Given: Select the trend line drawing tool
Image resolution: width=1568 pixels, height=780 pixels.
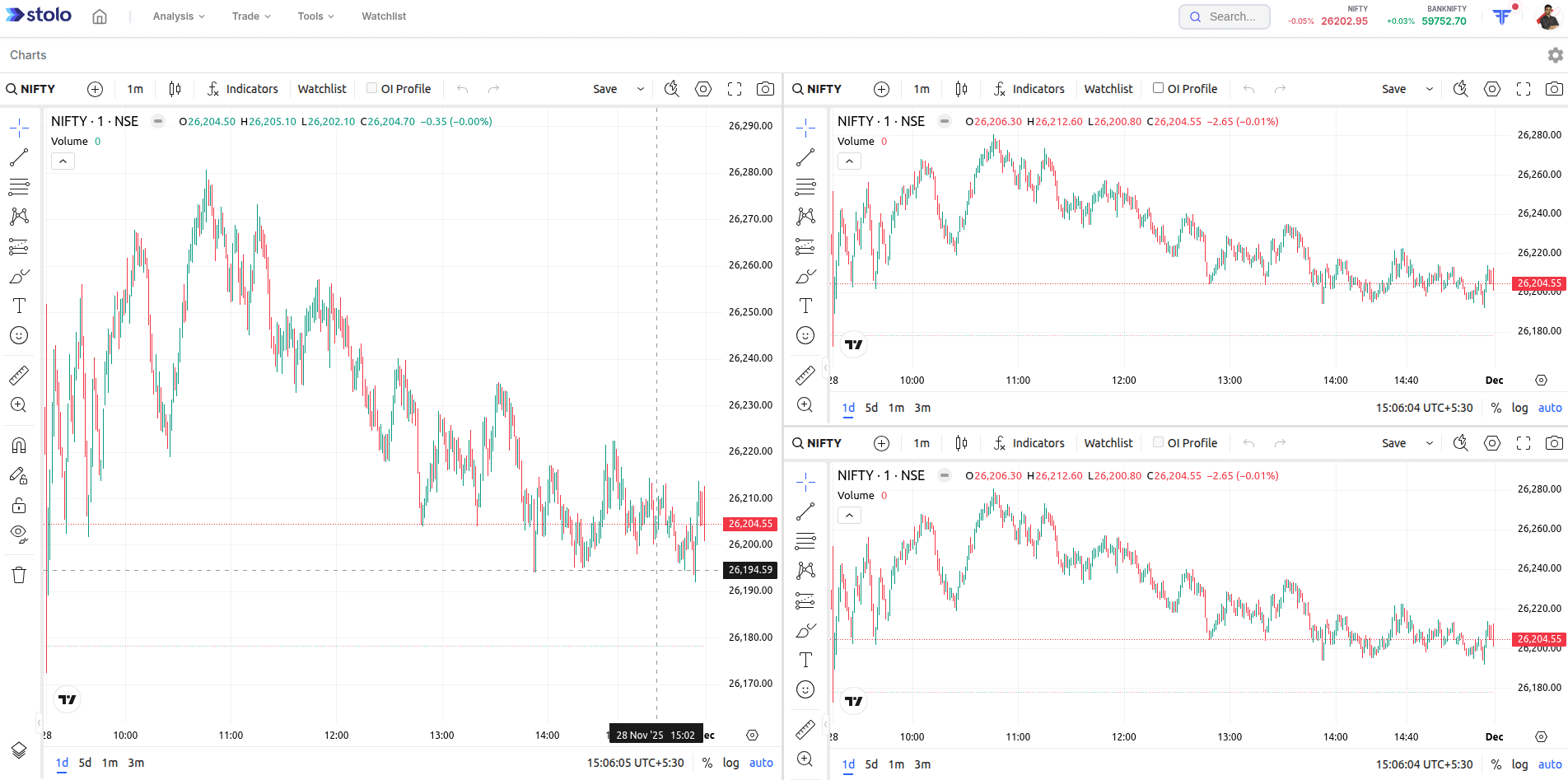Looking at the screenshot, I should coord(18,157).
